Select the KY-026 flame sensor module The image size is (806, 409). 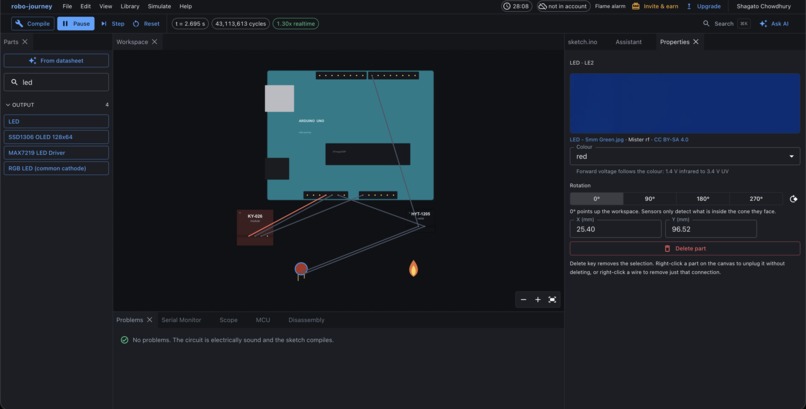tap(255, 228)
